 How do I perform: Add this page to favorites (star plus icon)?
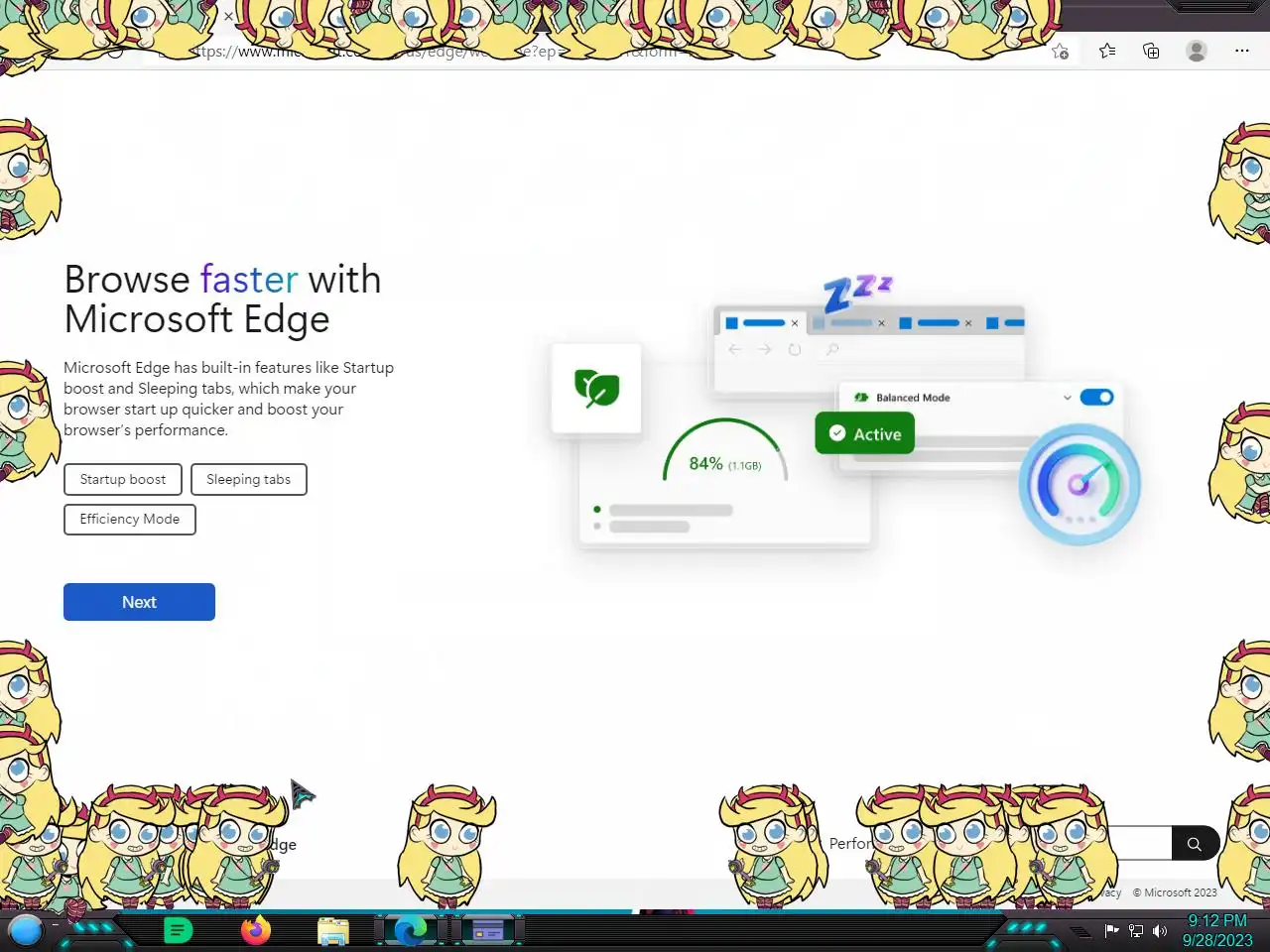click(1061, 52)
